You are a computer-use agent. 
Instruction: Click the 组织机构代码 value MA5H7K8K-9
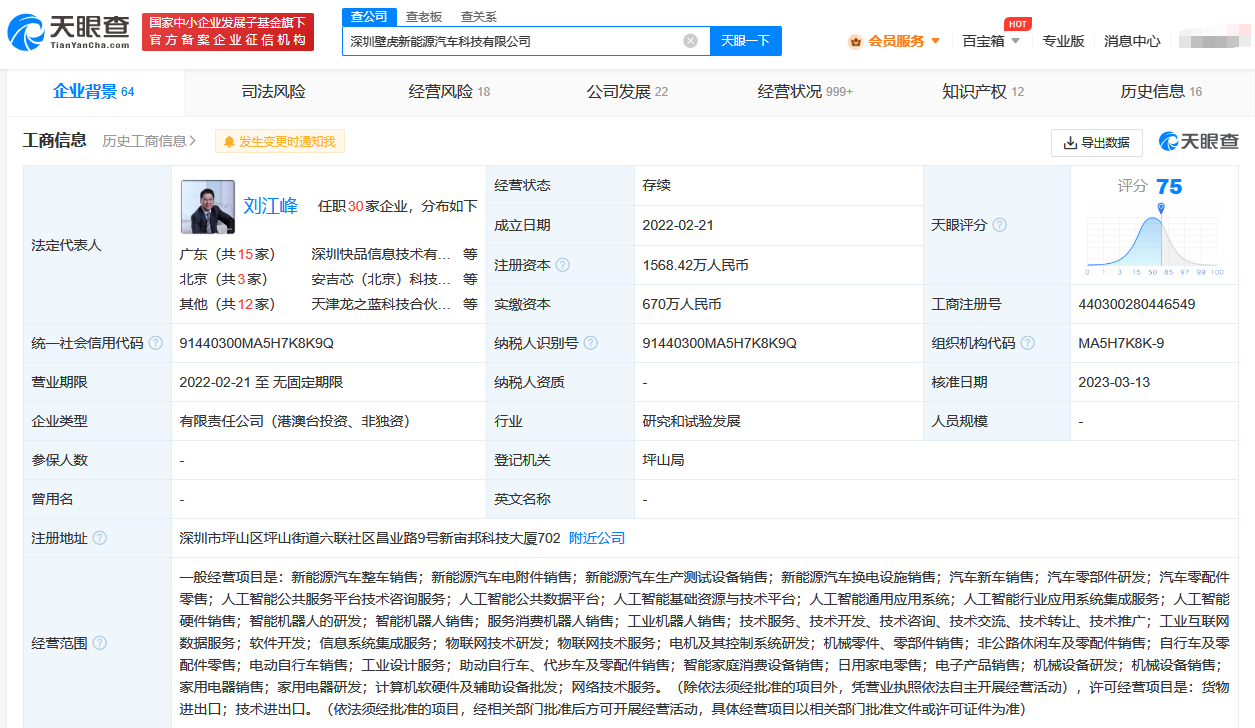click(x=1121, y=343)
